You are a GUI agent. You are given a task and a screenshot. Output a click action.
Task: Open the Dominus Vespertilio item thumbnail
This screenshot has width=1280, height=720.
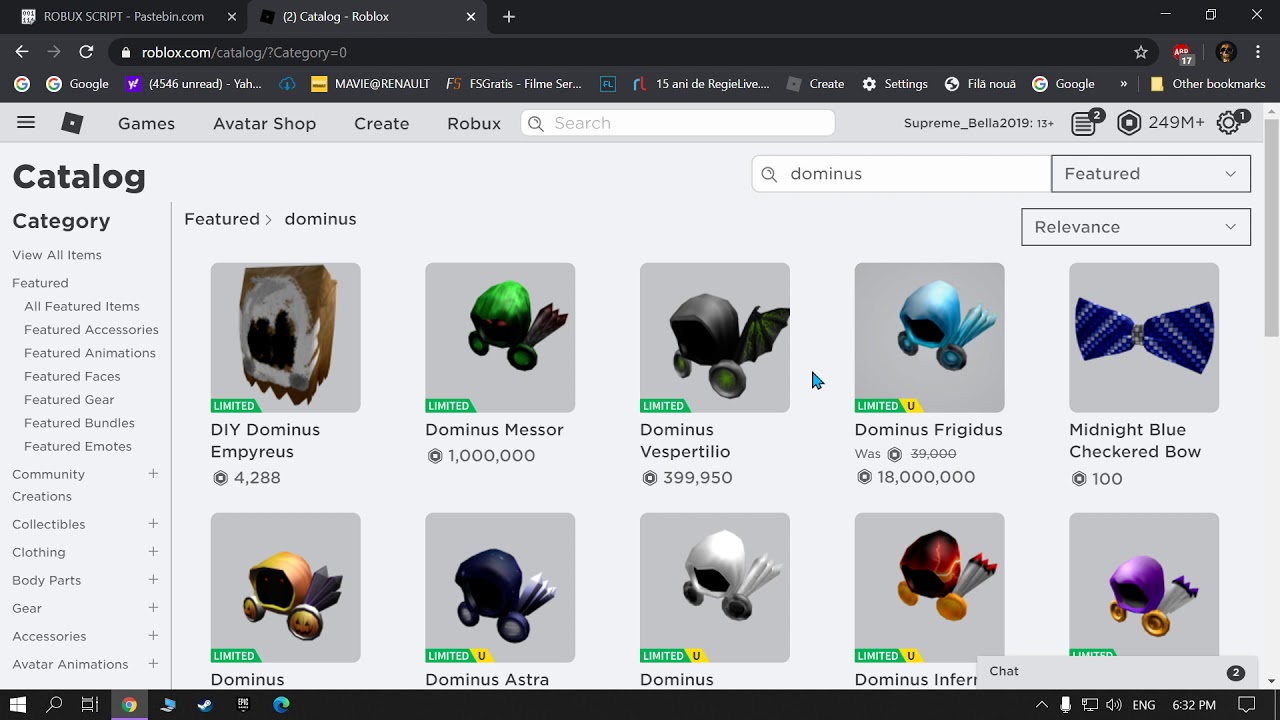[x=715, y=338]
